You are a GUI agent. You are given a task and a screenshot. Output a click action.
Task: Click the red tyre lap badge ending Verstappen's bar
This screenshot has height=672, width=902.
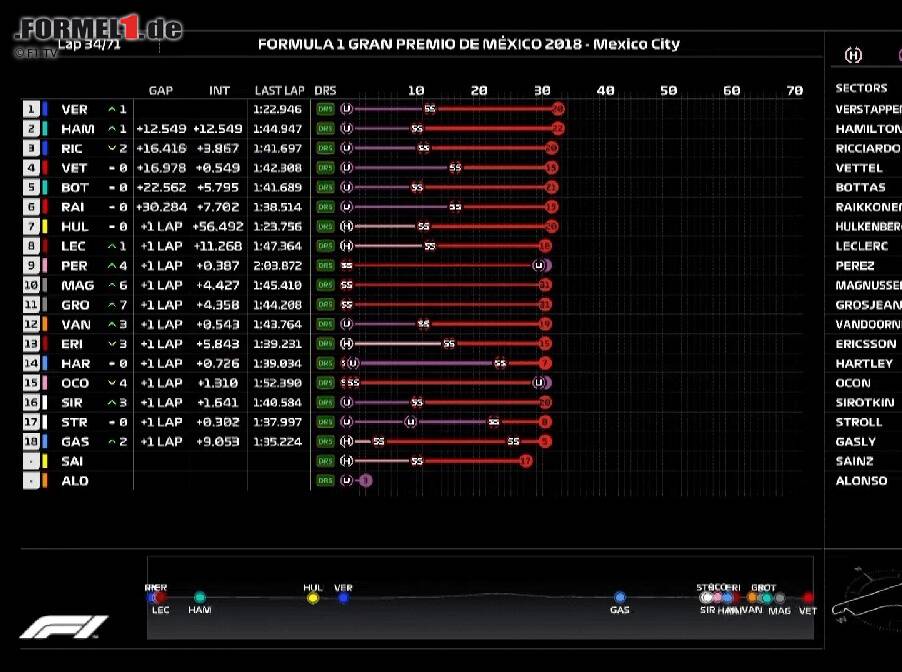(x=557, y=109)
